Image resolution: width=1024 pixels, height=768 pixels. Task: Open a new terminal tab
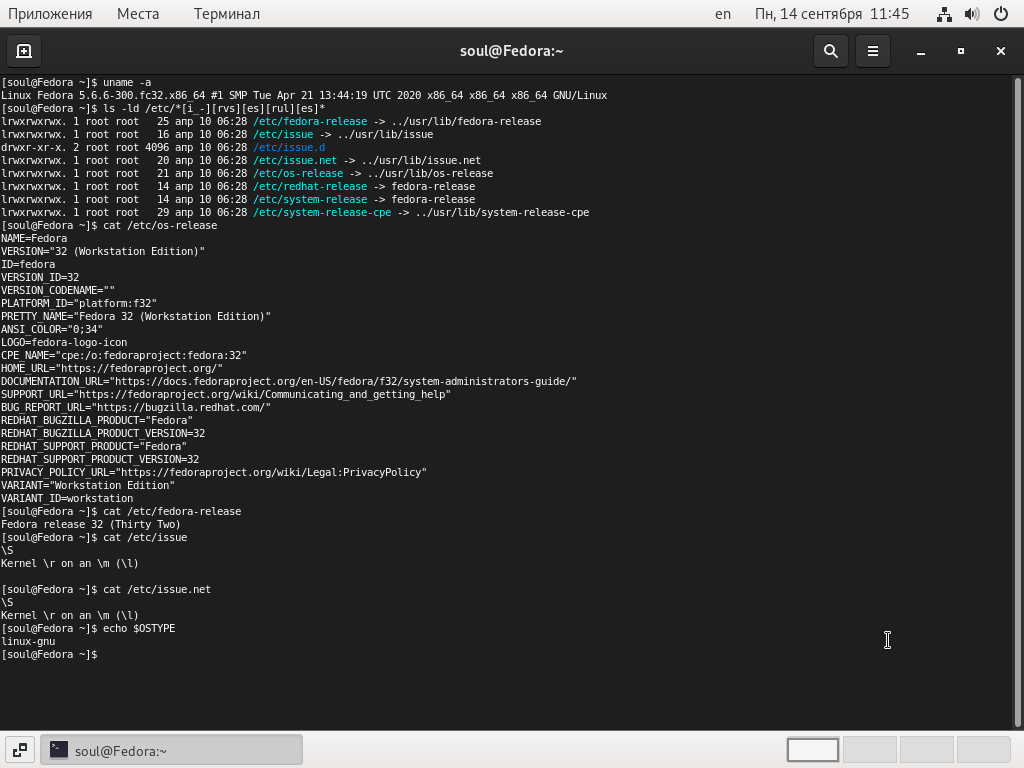(24, 51)
